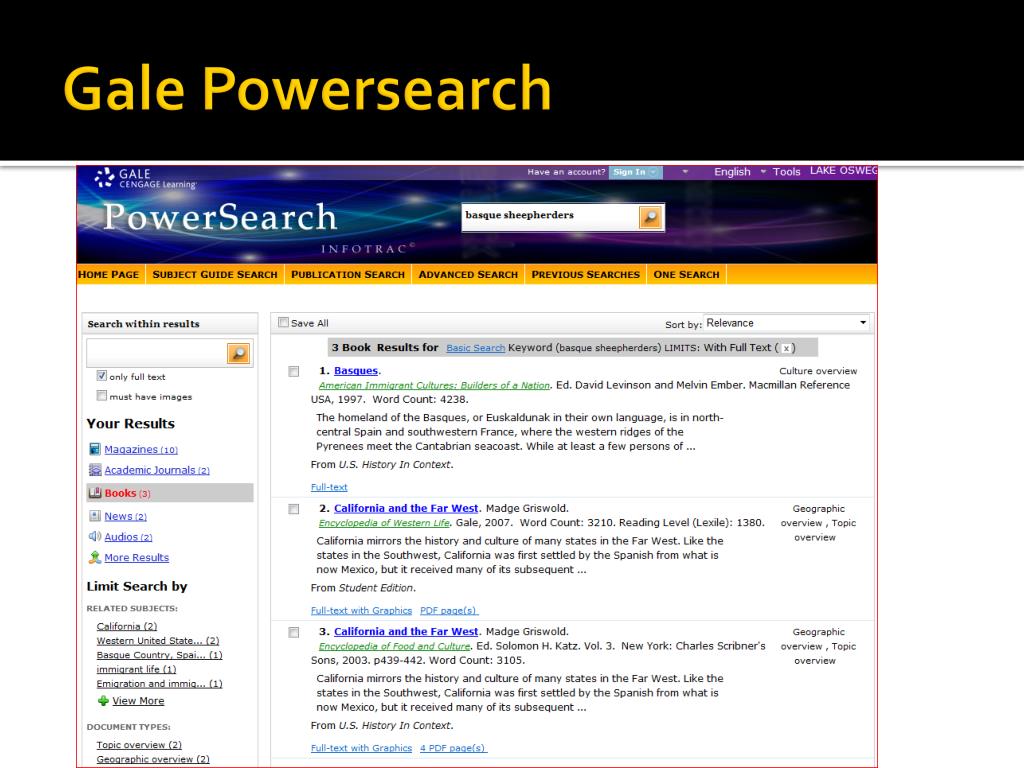Open the PDF page(s) link for result 2
This screenshot has width=1024, height=768.
[449, 611]
